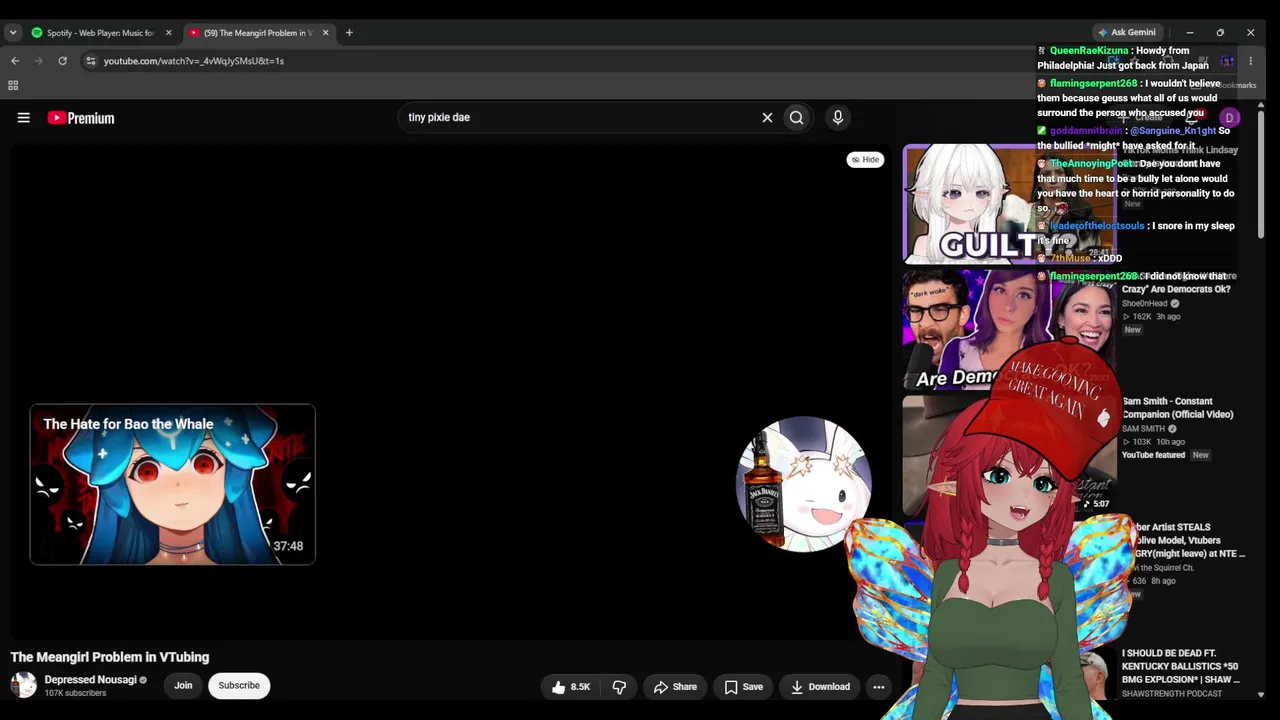Open 'Are Democrats Ok?' video title

point(1175,289)
